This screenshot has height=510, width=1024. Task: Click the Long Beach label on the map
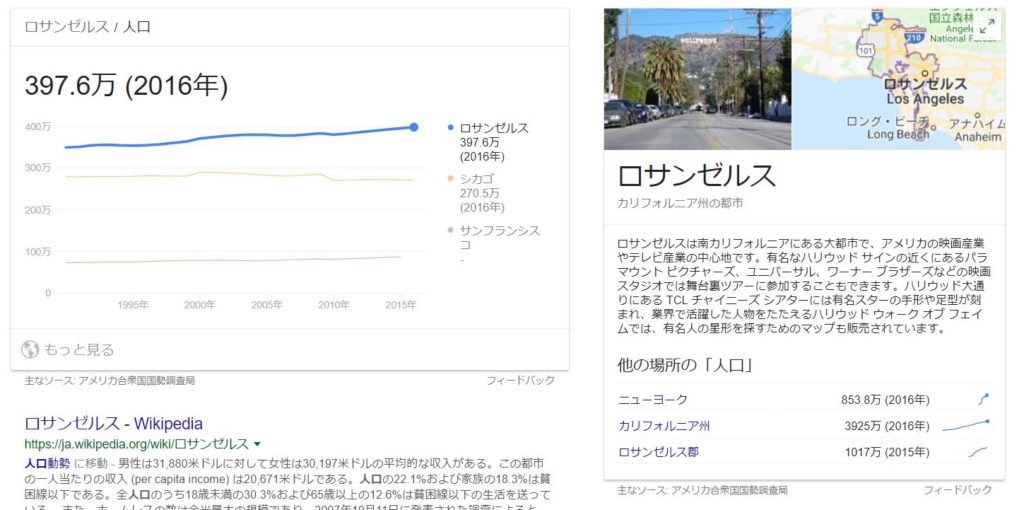[x=898, y=134]
